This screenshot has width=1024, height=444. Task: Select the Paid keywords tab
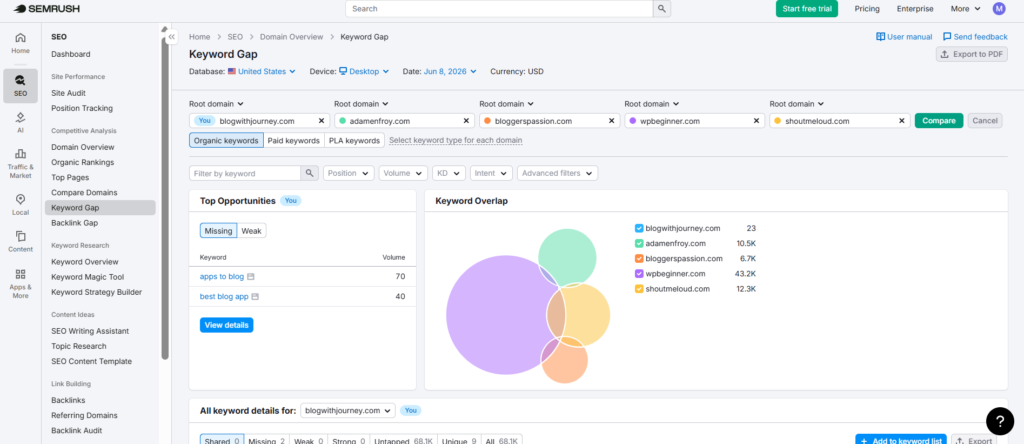tap(294, 140)
